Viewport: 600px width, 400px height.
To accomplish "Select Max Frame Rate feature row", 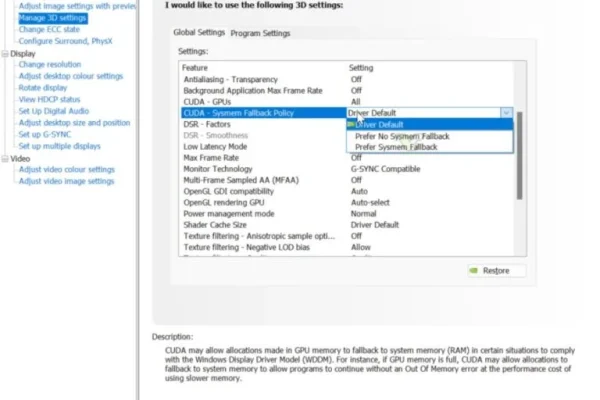I will 347,158.
